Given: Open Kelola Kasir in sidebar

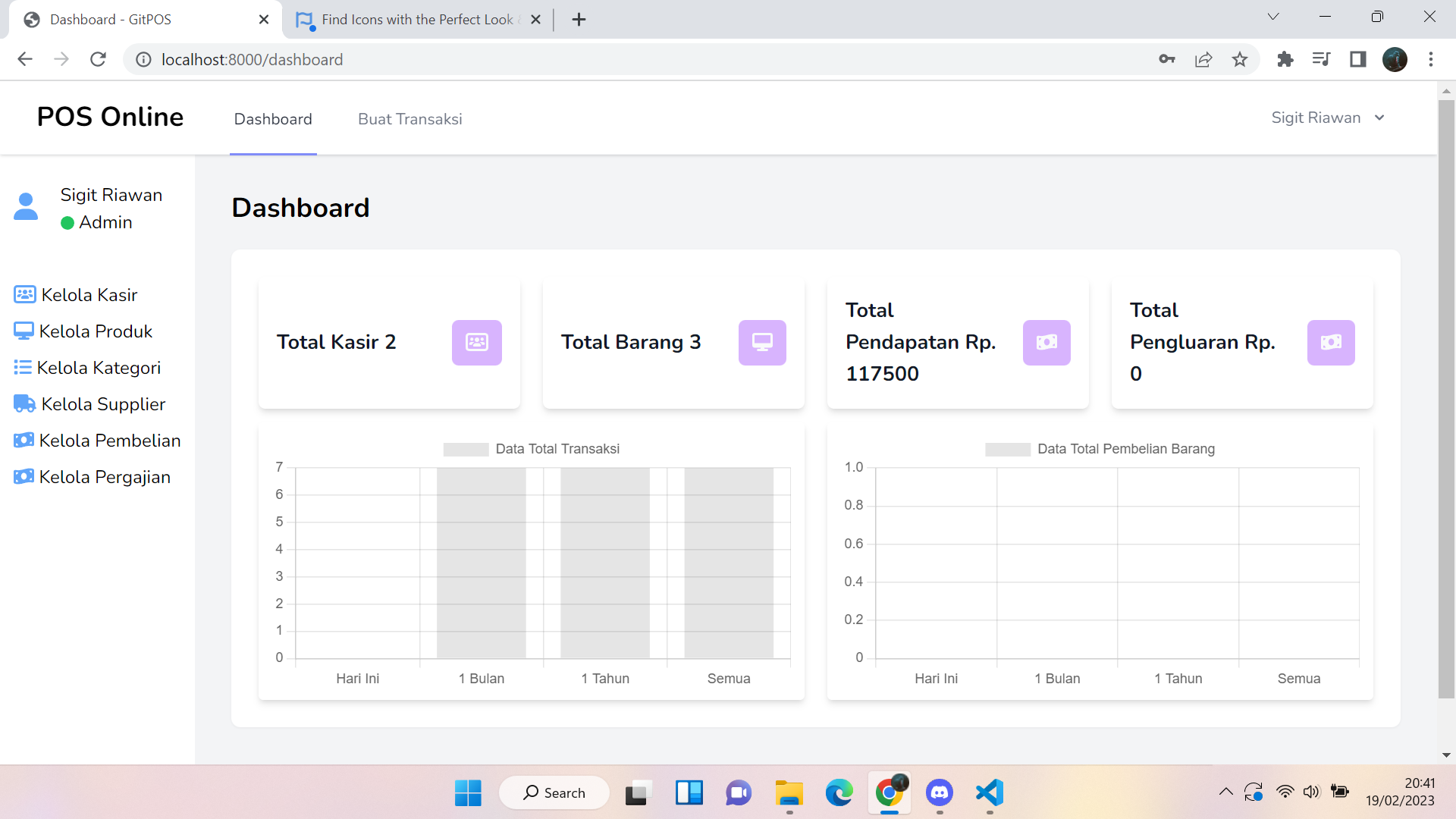Looking at the screenshot, I should tap(76, 295).
